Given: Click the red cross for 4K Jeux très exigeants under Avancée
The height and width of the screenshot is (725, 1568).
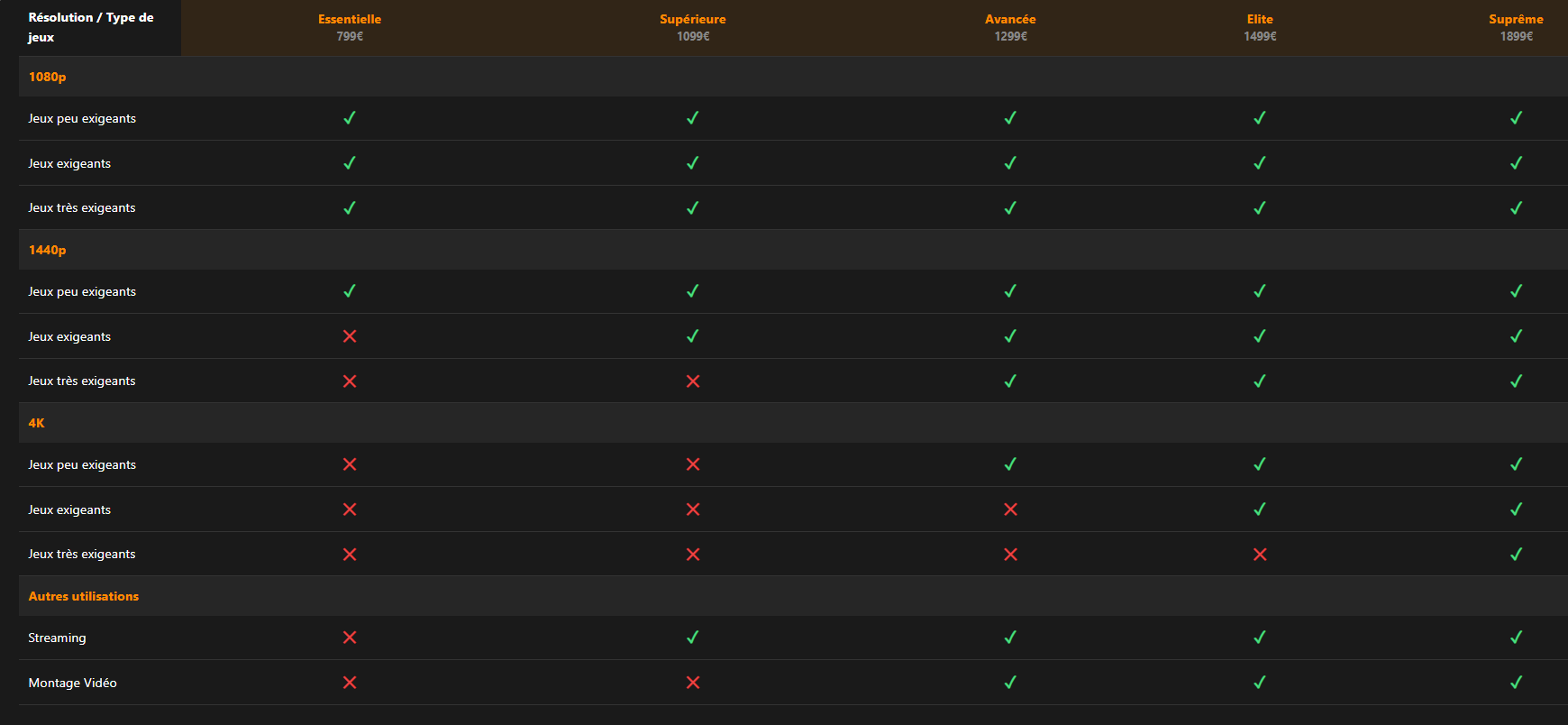Looking at the screenshot, I should [1010, 555].
